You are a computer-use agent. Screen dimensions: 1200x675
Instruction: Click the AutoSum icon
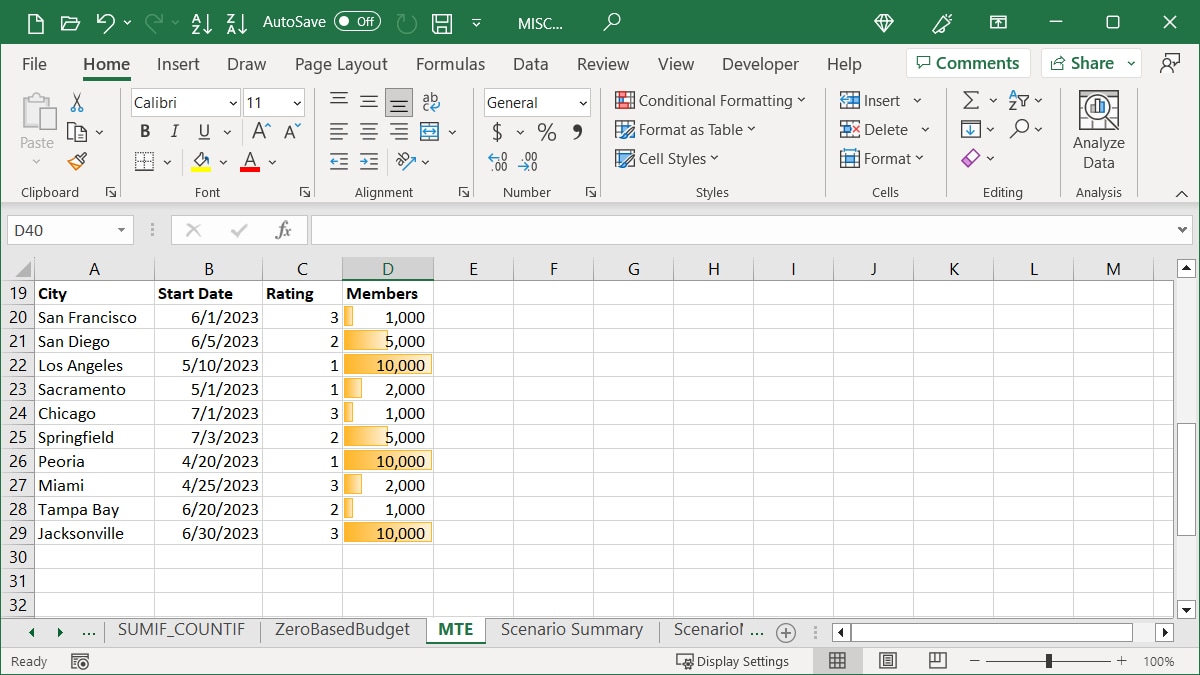pyautogui.click(x=972, y=100)
